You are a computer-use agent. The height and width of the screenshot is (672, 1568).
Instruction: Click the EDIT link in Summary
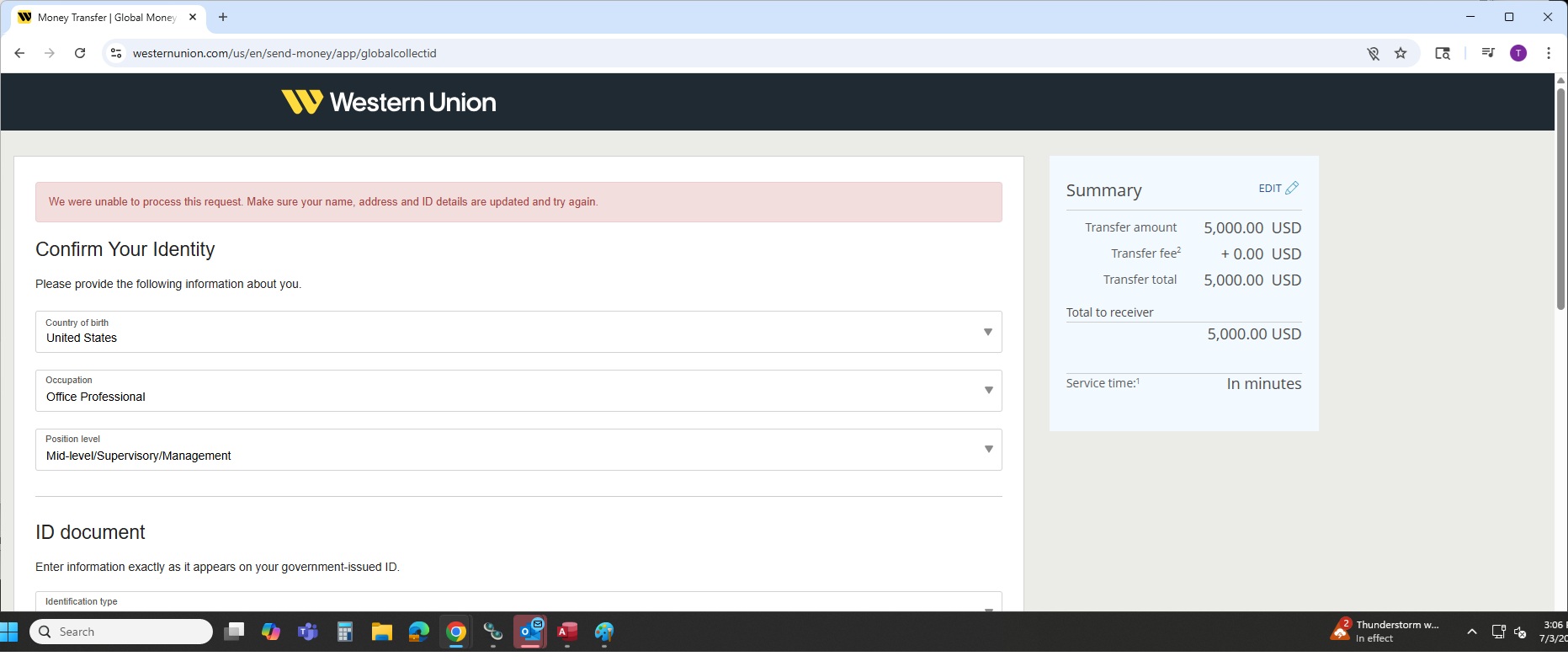tap(1270, 189)
